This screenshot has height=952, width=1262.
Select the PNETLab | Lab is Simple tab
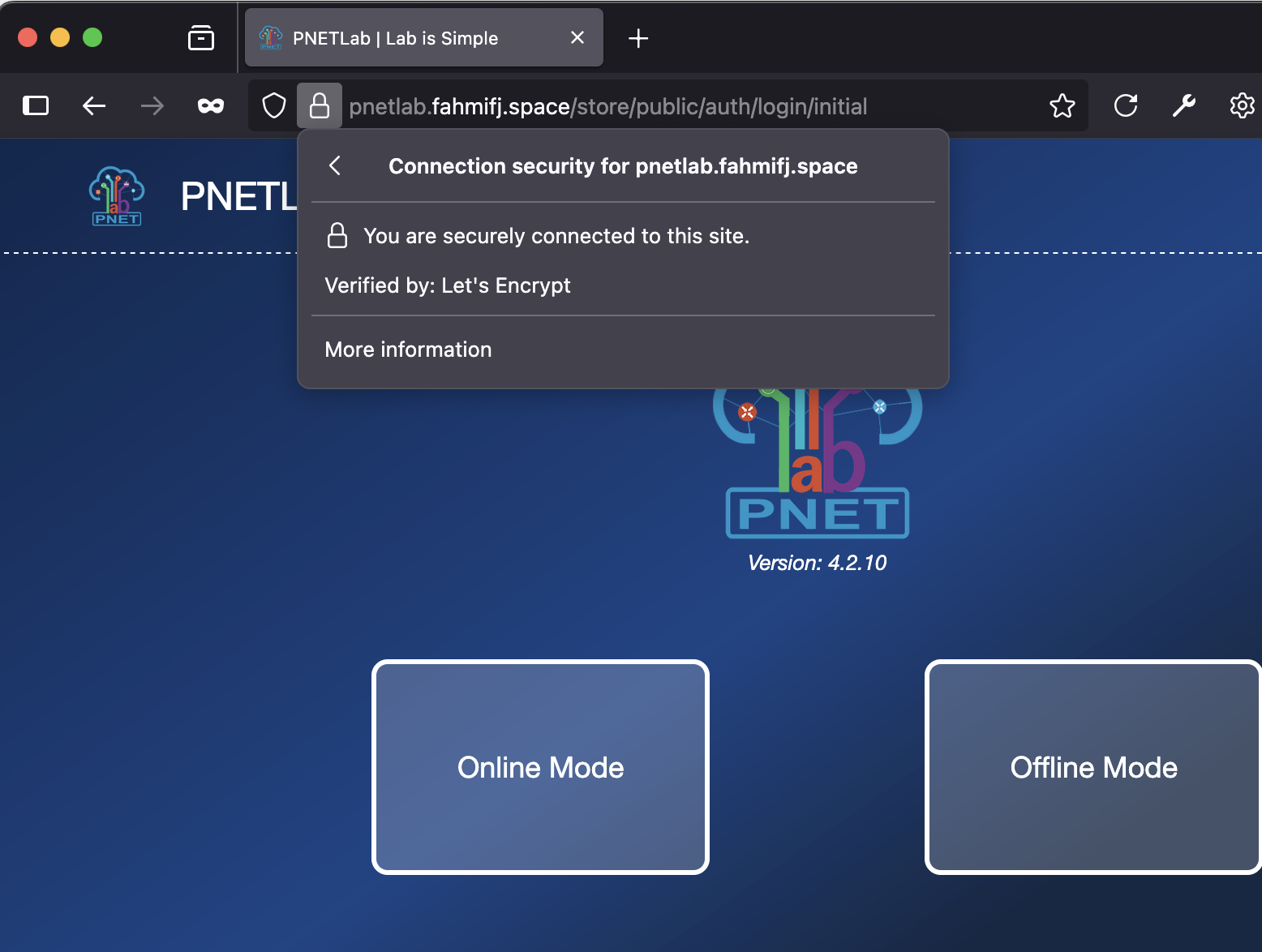click(424, 37)
